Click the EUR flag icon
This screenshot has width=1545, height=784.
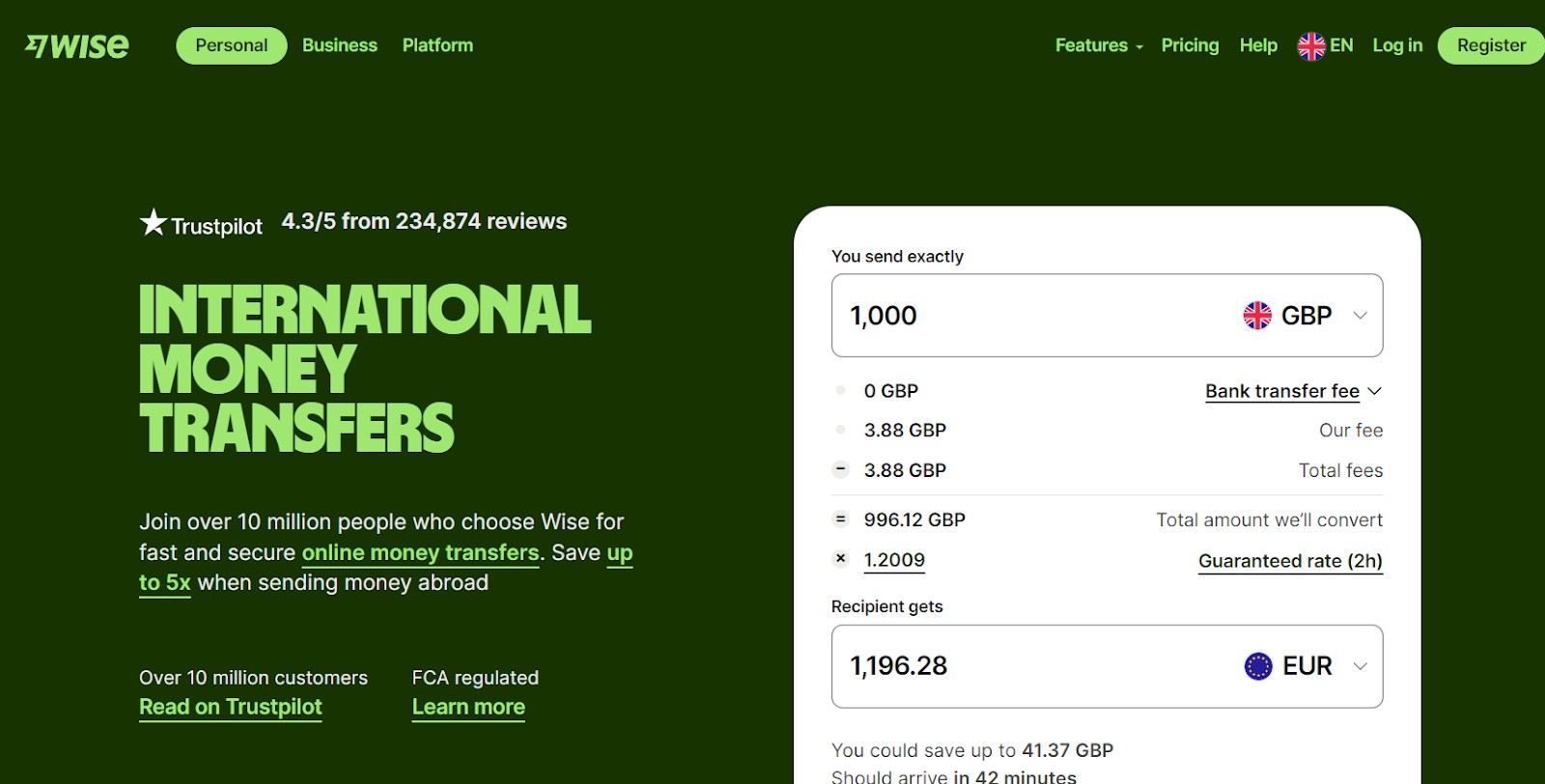pos(1258,666)
